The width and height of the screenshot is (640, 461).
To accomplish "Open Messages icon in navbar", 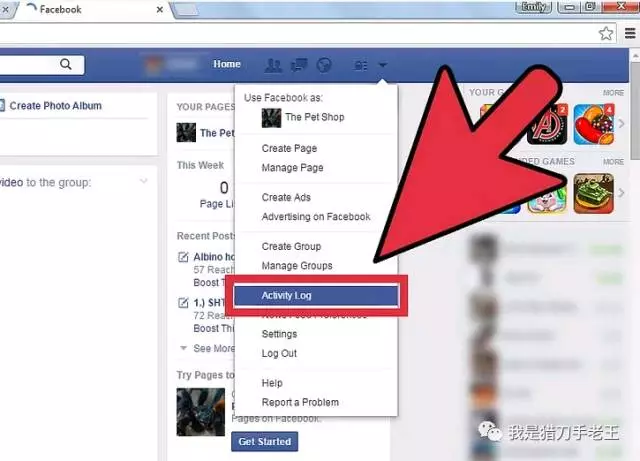I will 299,65.
